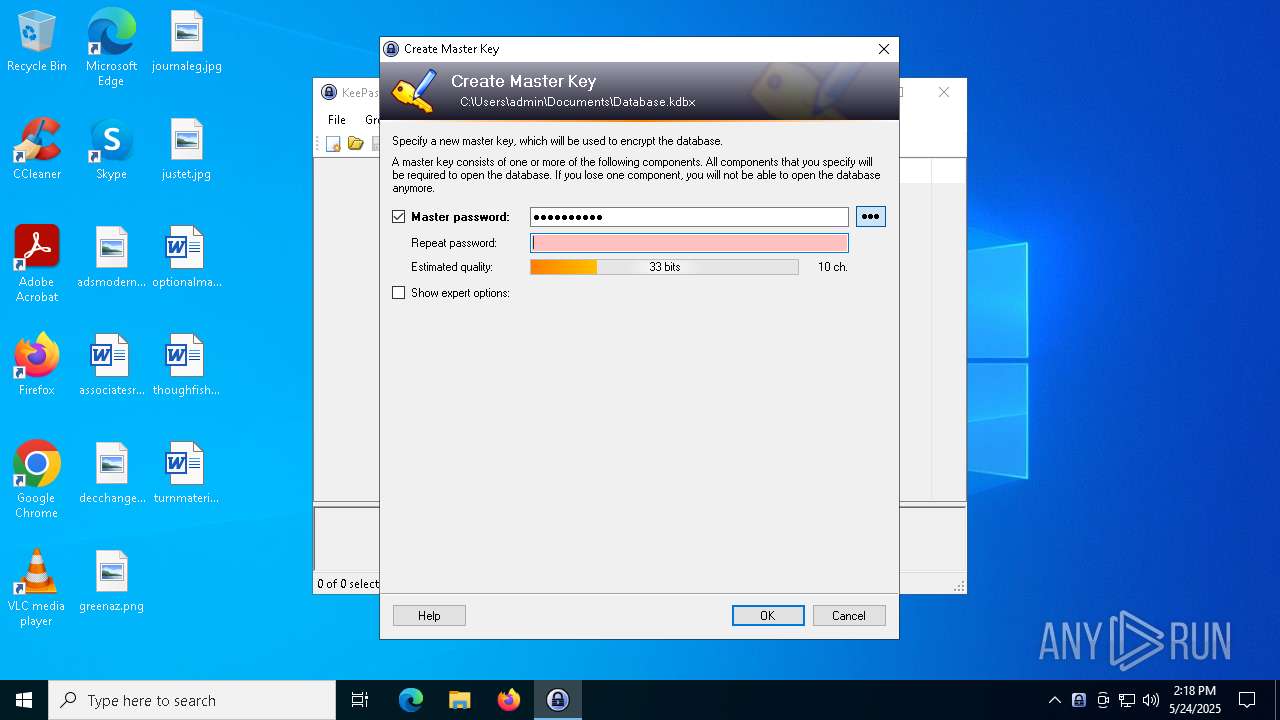Close the KeePass main window
Screen dimensions: 1280x720
tap(943, 92)
